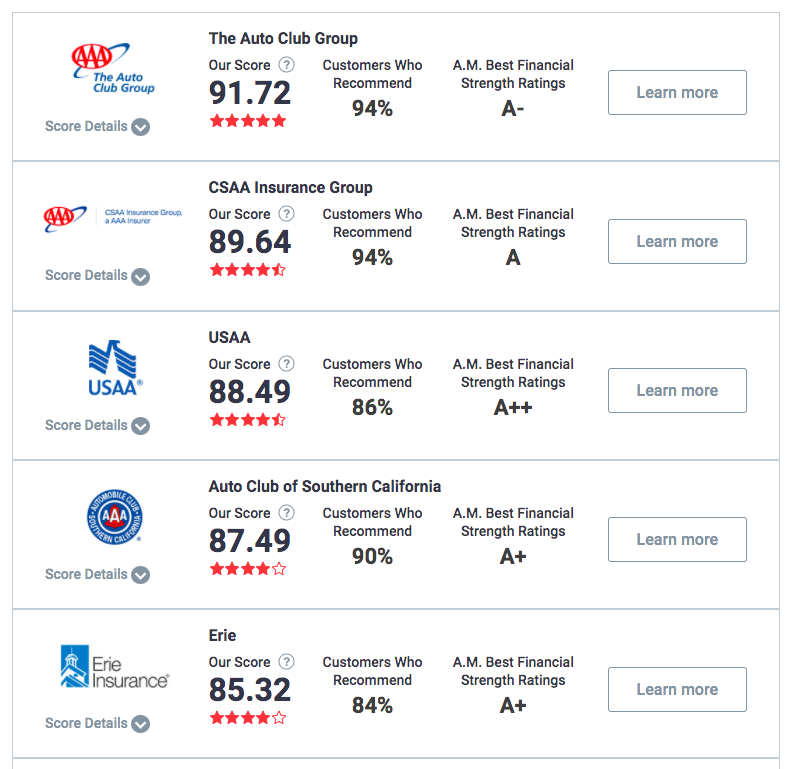Click the star rating below the 91.72 score
Screen dimensions: 797x769
pos(248,121)
